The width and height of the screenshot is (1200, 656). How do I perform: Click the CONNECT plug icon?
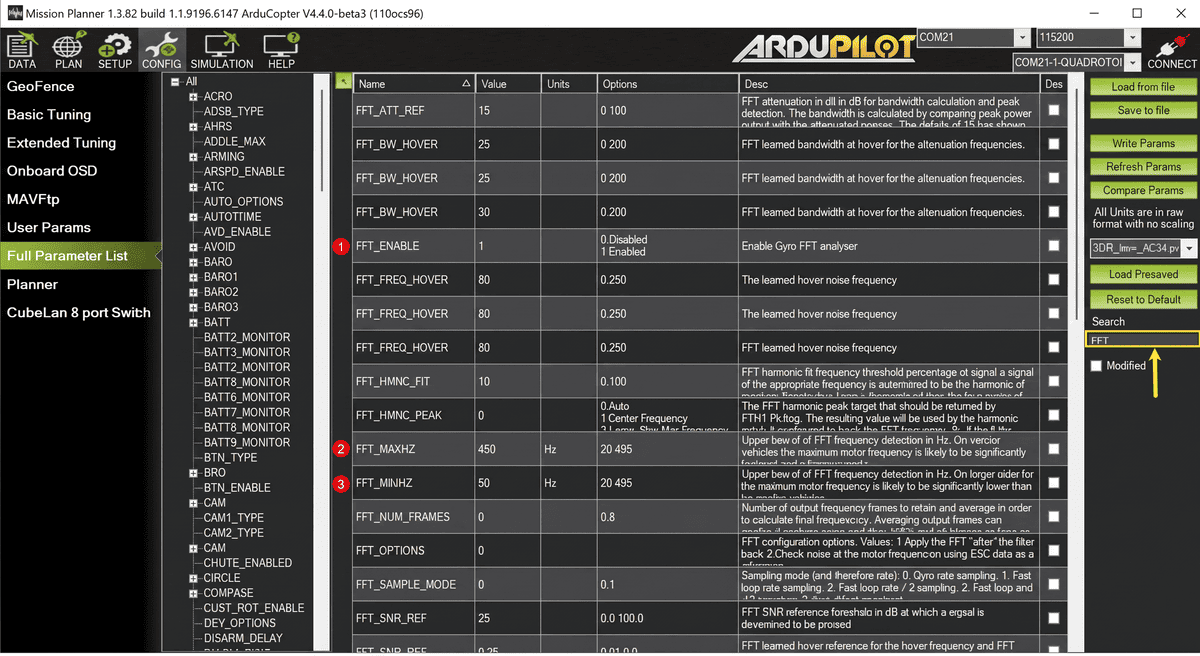pos(1172,51)
